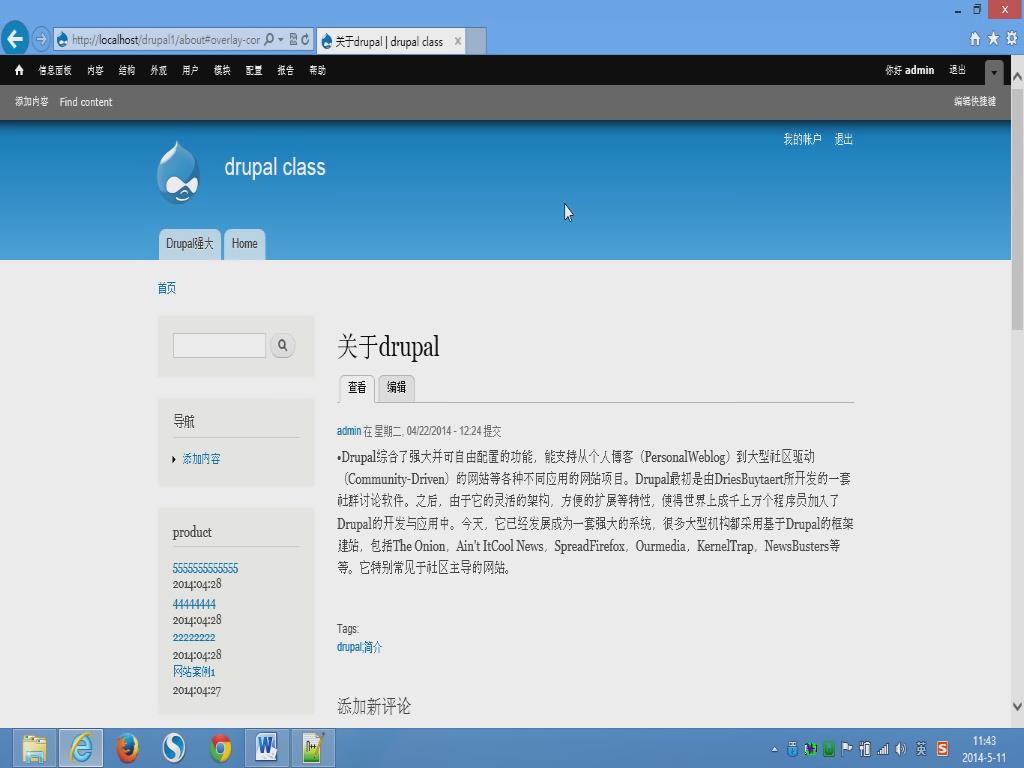Select the Home main menu tab

point(245,244)
